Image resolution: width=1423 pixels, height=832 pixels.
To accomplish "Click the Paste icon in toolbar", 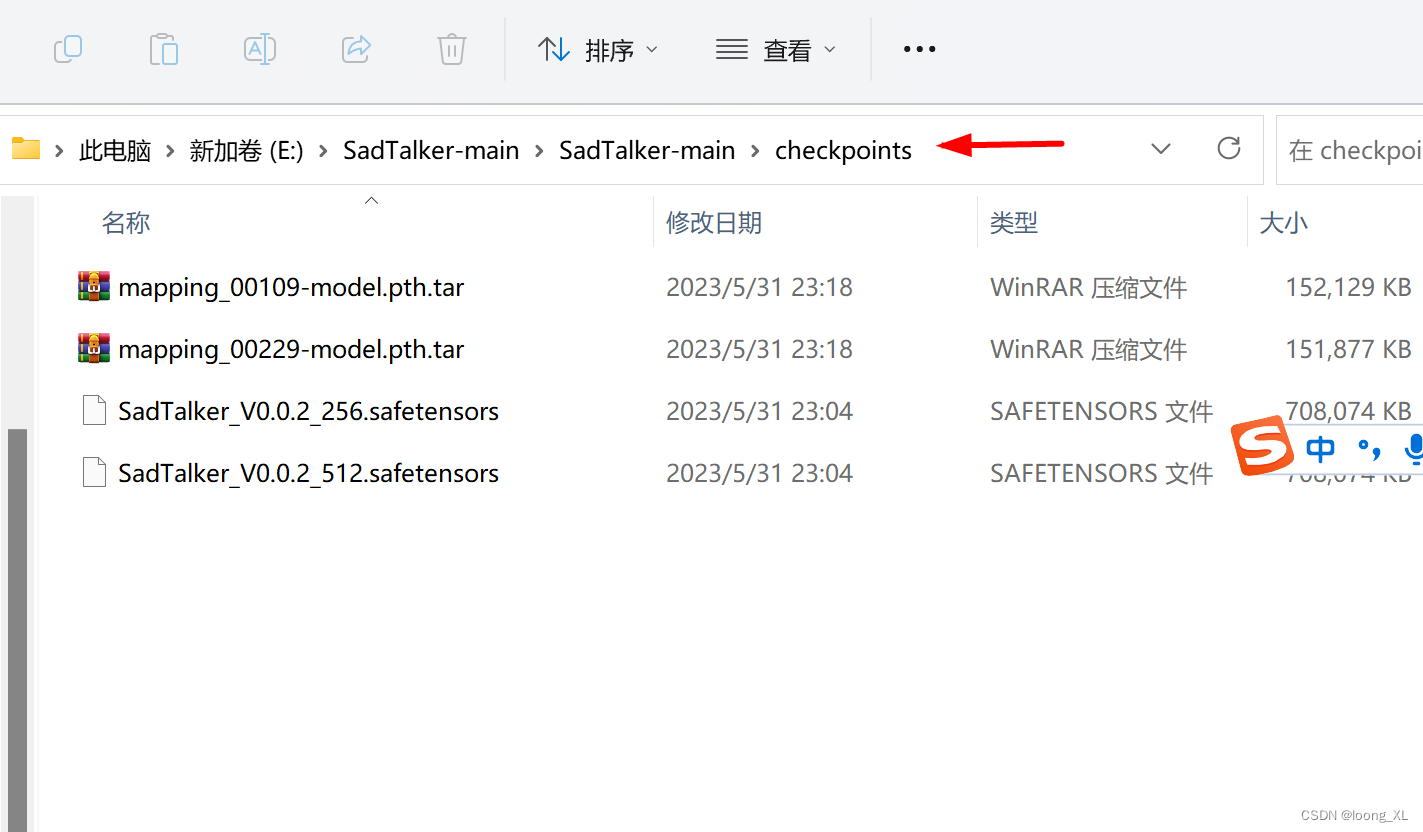I will (x=163, y=48).
